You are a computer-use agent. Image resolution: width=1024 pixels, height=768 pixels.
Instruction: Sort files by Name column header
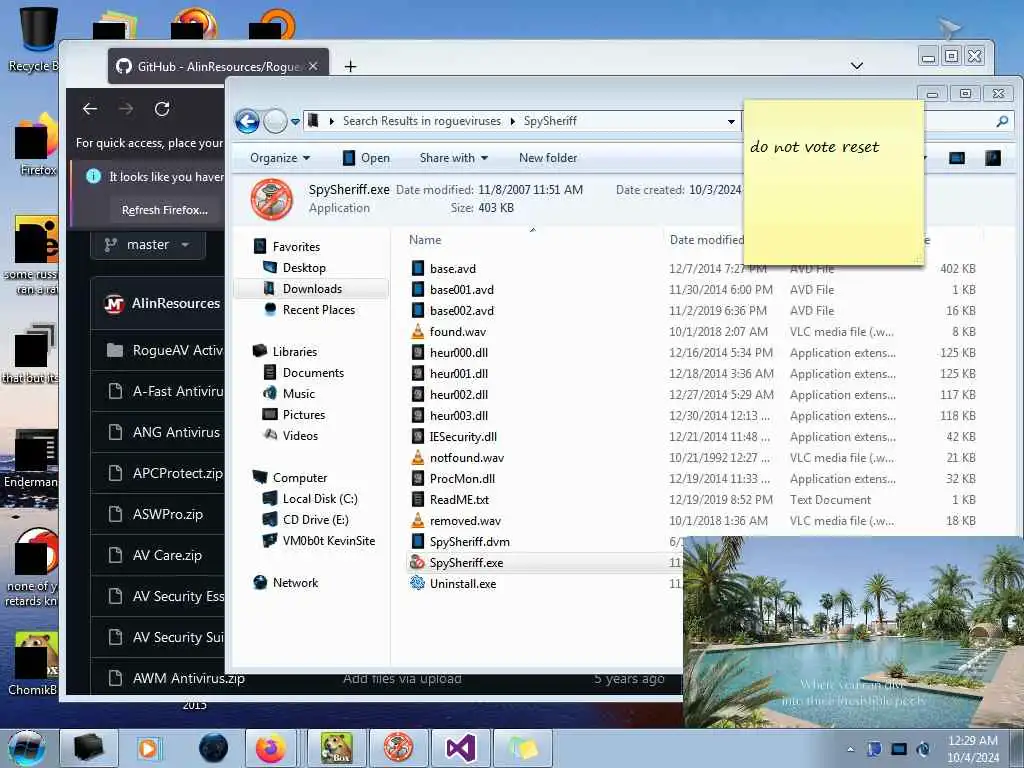425,240
